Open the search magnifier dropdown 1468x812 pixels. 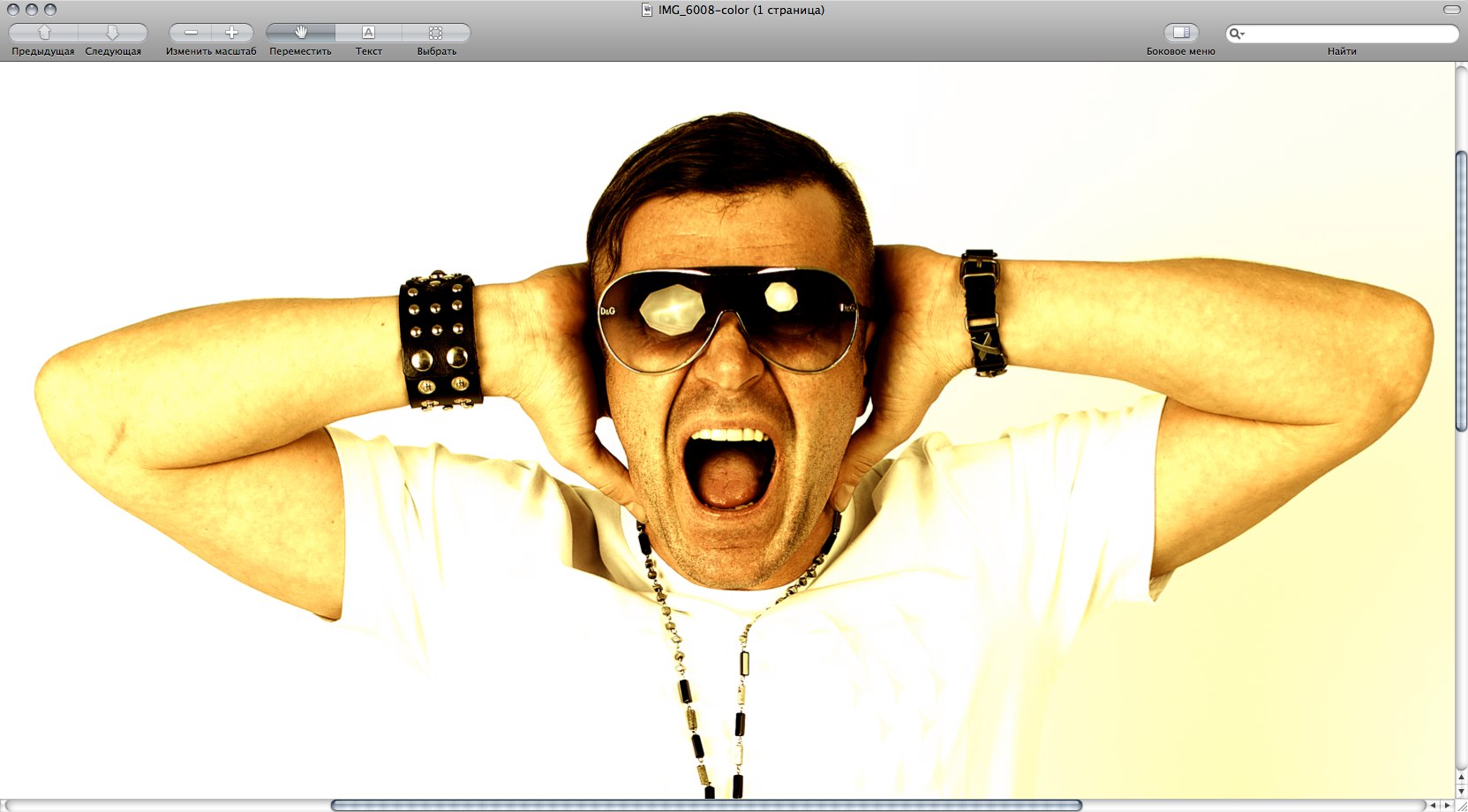pyautogui.click(x=1237, y=34)
